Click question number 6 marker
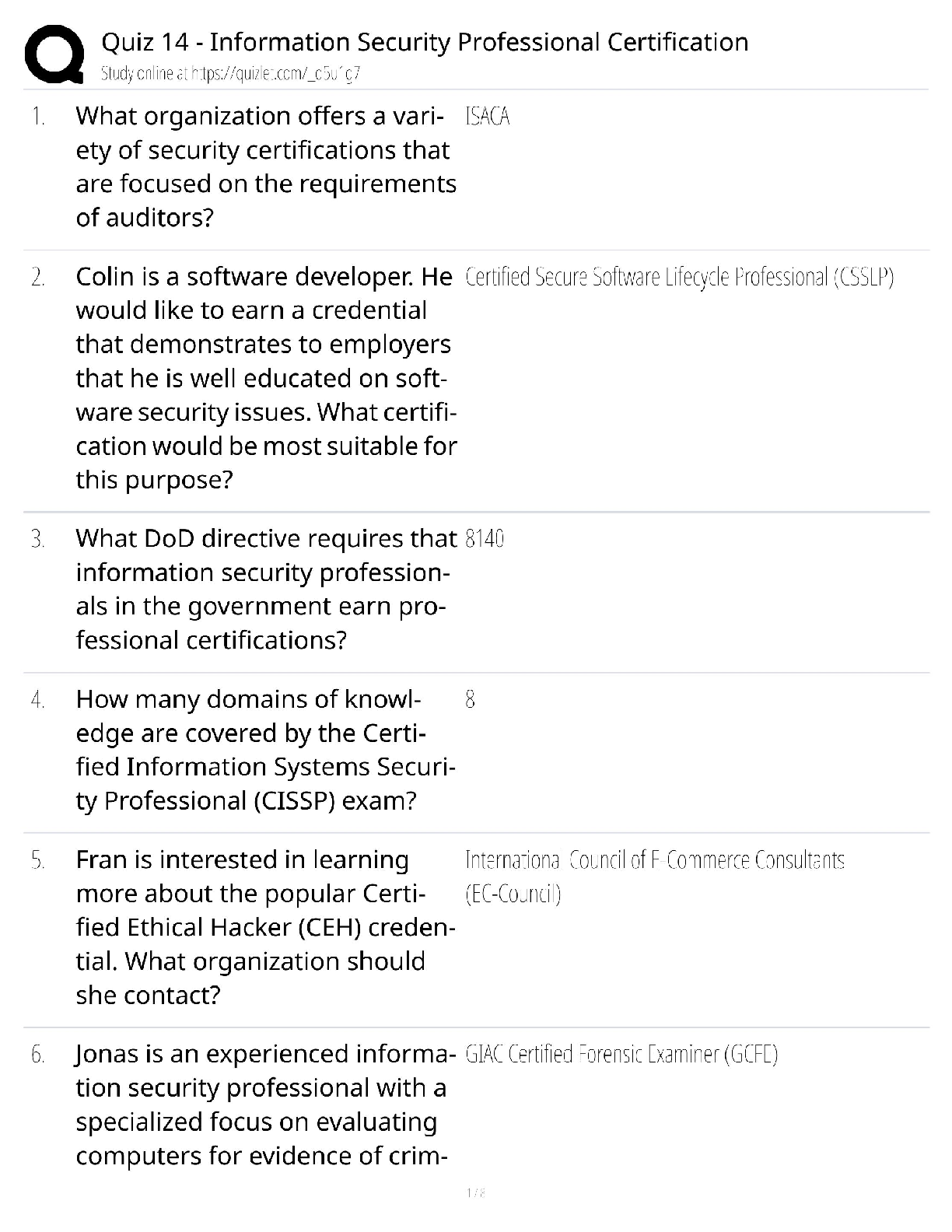Screen dimensions: 952x1232 tap(38, 1055)
